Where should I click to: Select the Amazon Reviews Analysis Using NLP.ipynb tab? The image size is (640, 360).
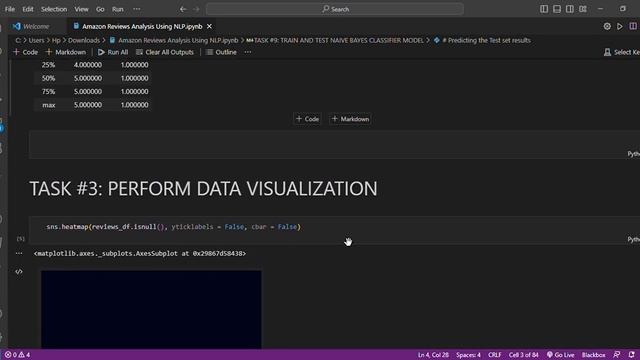click(142, 26)
